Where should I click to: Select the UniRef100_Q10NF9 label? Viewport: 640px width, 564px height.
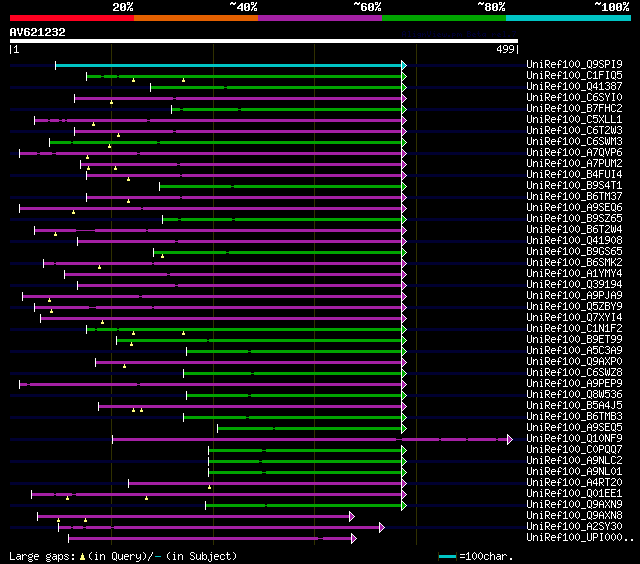pyautogui.click(x=574, y=439)
